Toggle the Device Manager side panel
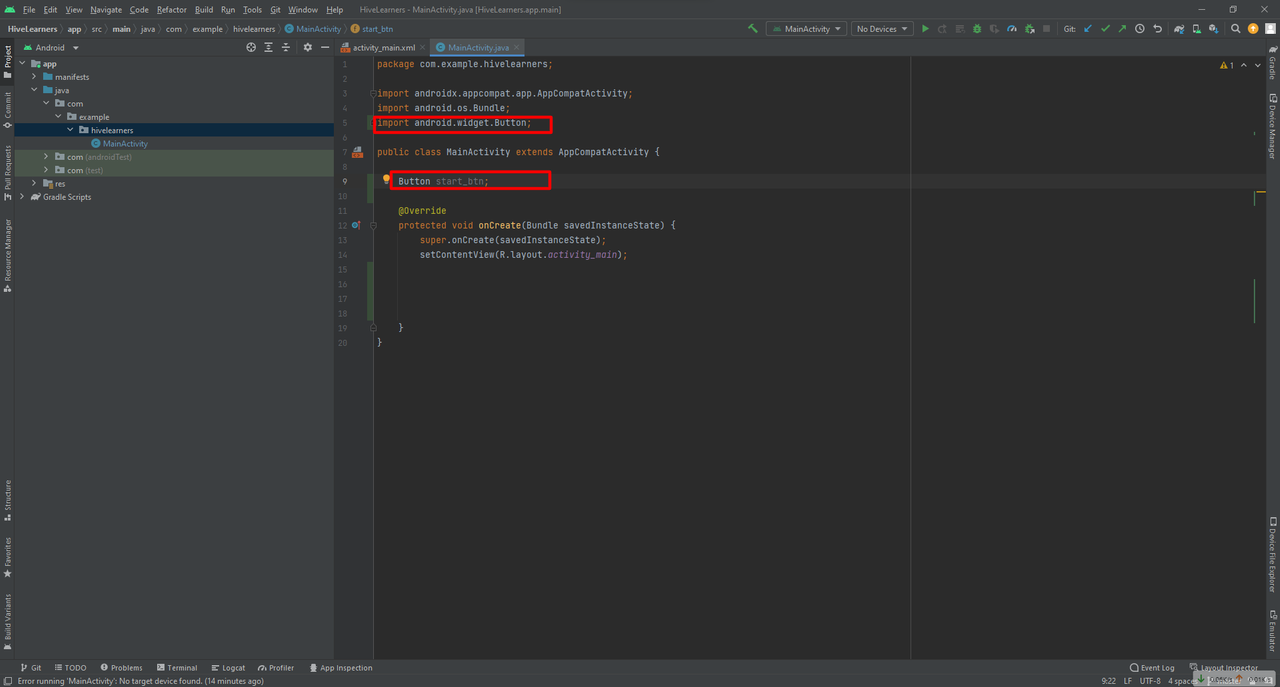 click(1272, 126)
